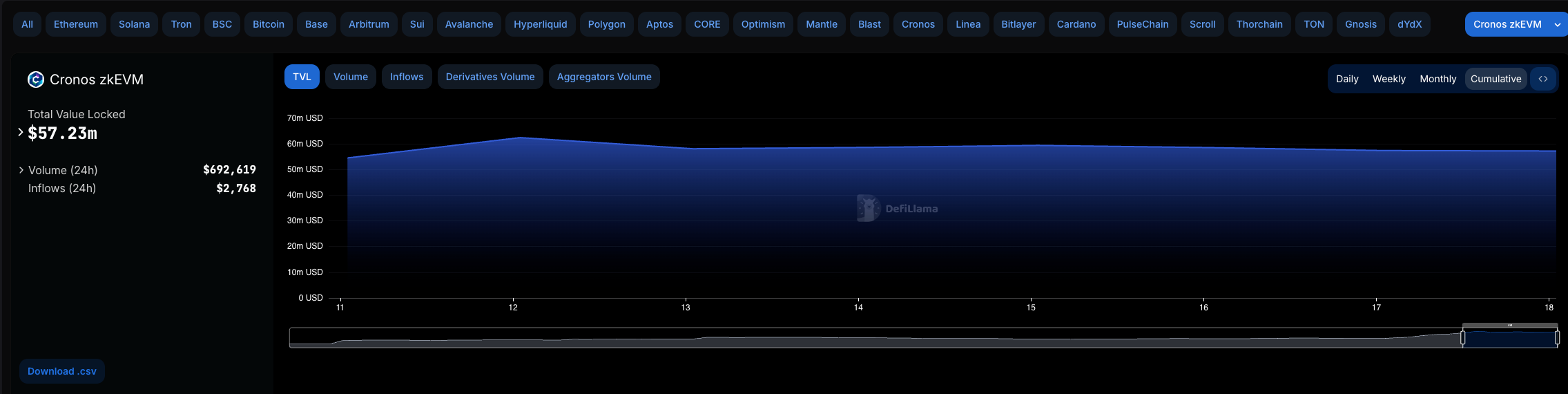Click the chart peak at day 12
Screen dimensions: 1568x394
click(521, 138)
